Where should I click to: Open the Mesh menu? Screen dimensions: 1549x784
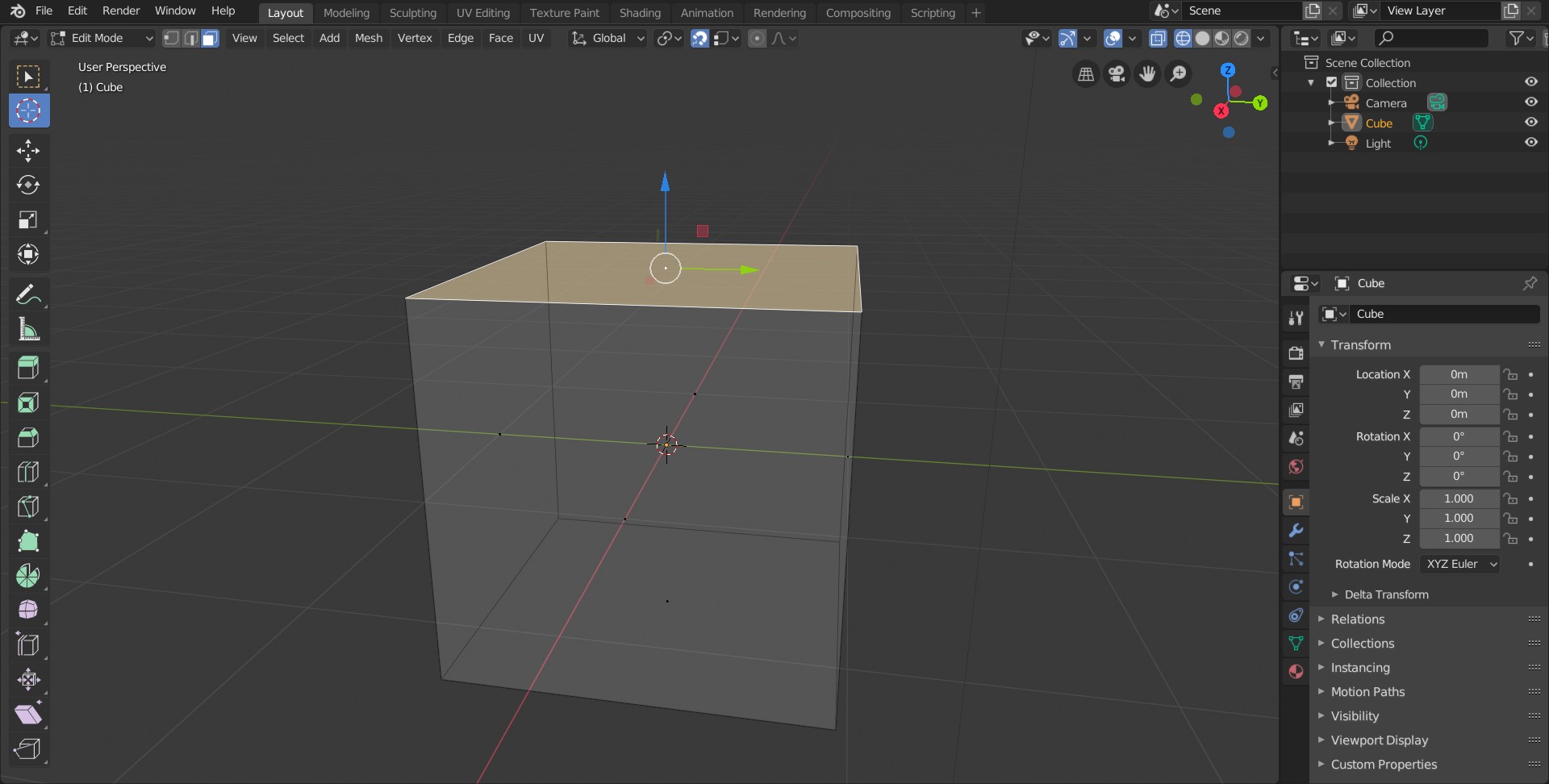(368, 38)
